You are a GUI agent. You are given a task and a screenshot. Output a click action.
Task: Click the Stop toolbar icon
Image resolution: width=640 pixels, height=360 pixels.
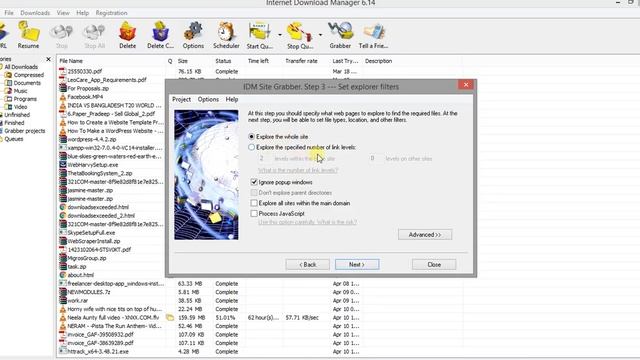point(62,36)
